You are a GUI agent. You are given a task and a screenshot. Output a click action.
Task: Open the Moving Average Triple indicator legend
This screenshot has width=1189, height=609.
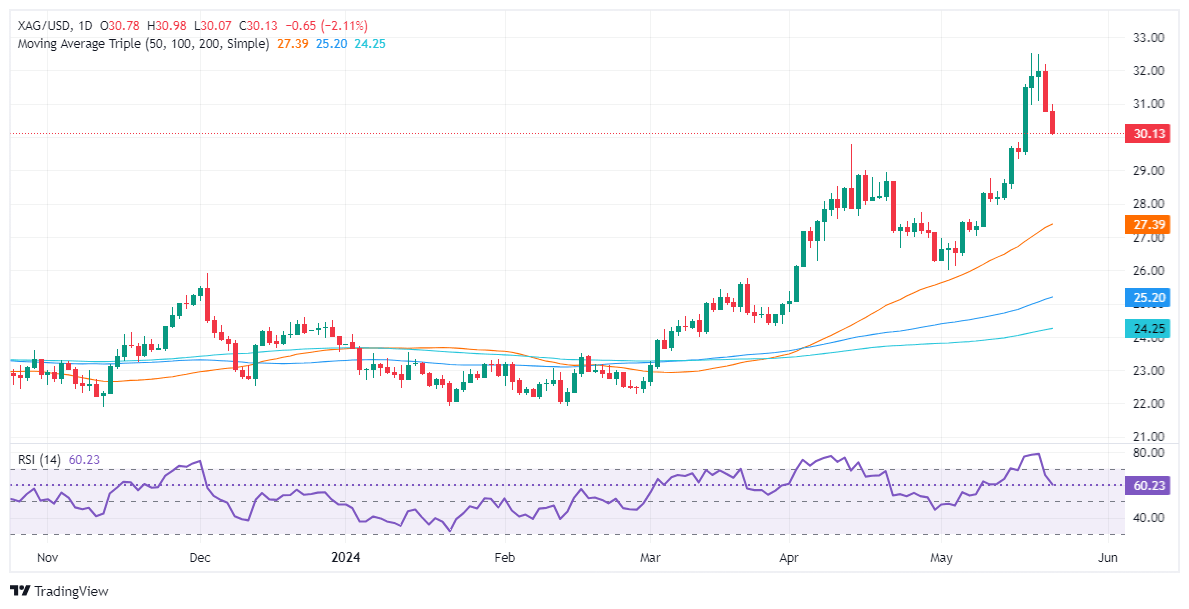pyautogui.click(x=141, y=44)
